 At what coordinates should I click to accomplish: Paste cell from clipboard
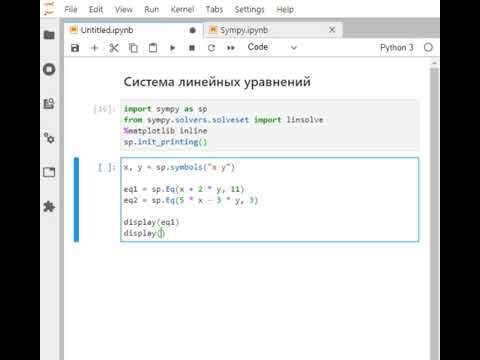(x=153, y=48)
